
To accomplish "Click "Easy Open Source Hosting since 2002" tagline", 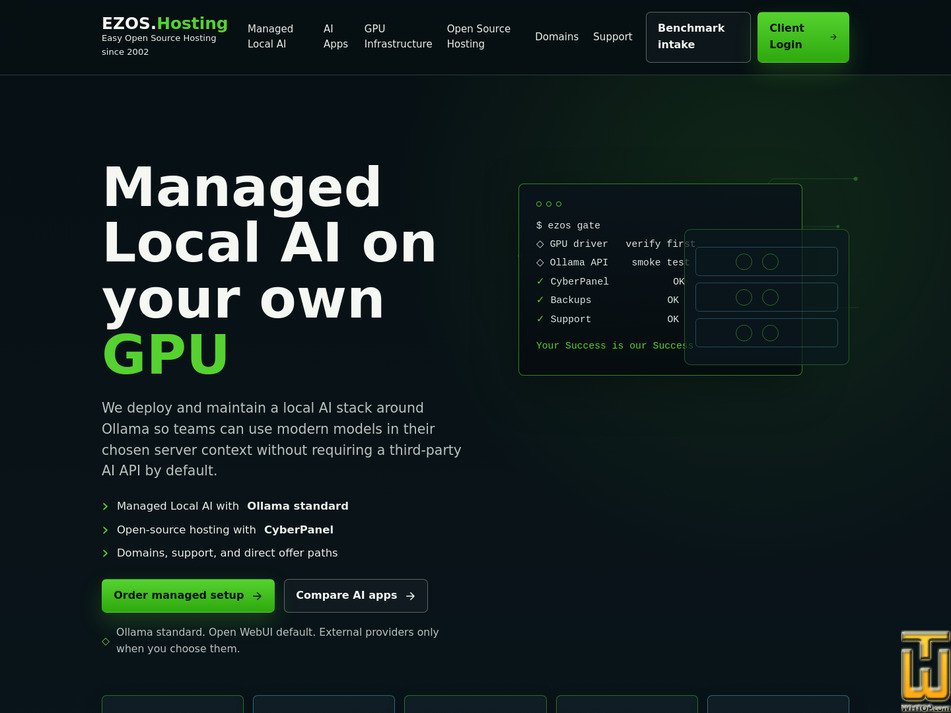I will pos(159,45).
